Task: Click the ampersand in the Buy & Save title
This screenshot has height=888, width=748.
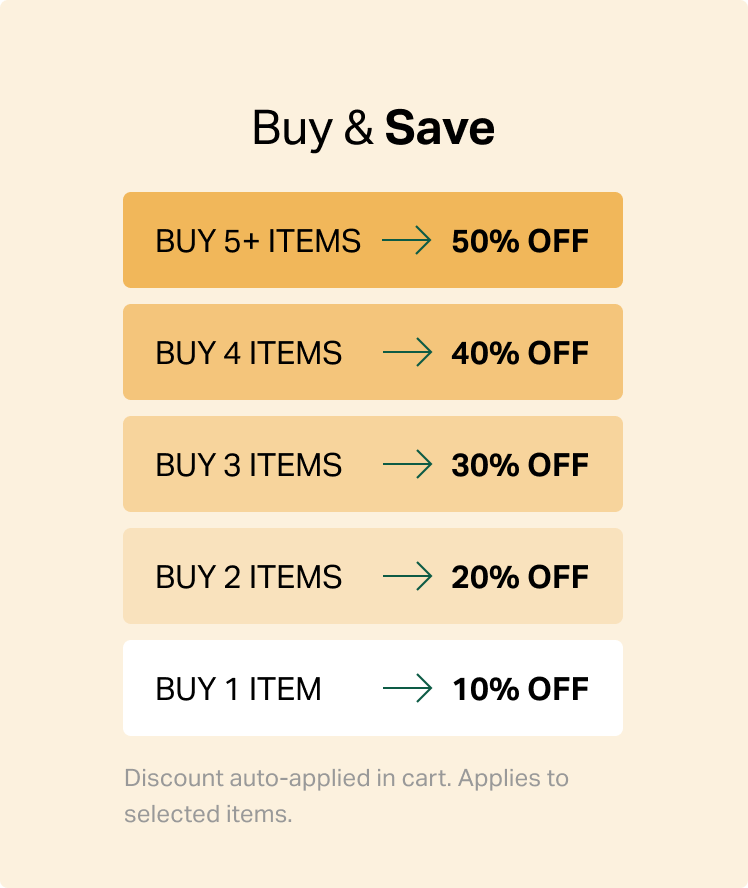Action: [x=358, y=130]
